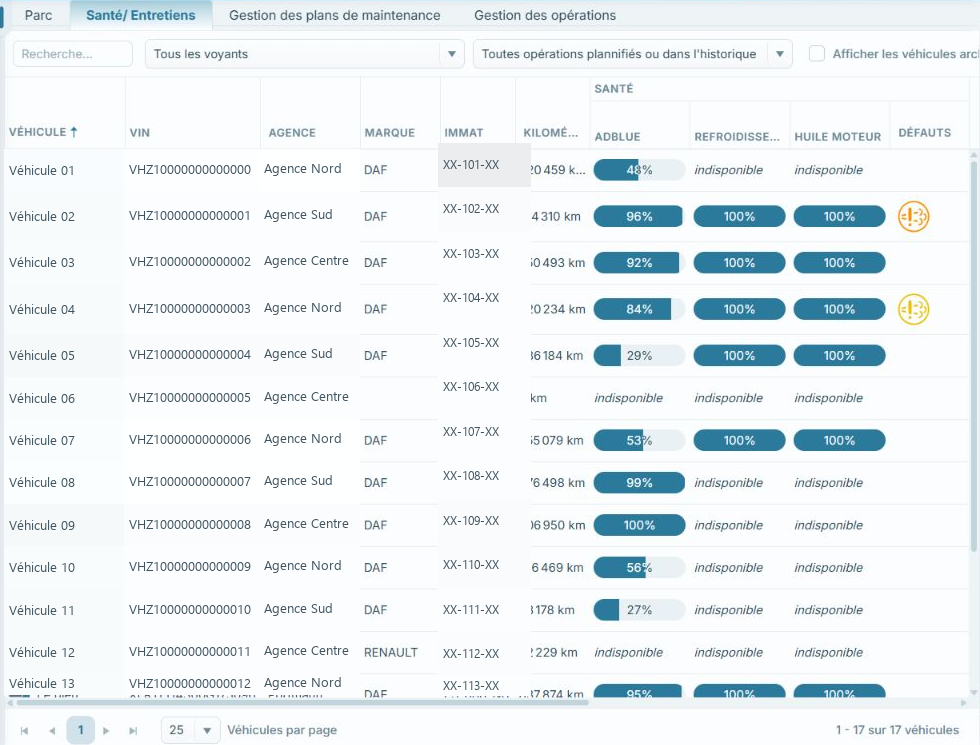980x745 pixels.
Task: Open the Gestion des plans de maintenance tab
Action: (x=334, y=15)
